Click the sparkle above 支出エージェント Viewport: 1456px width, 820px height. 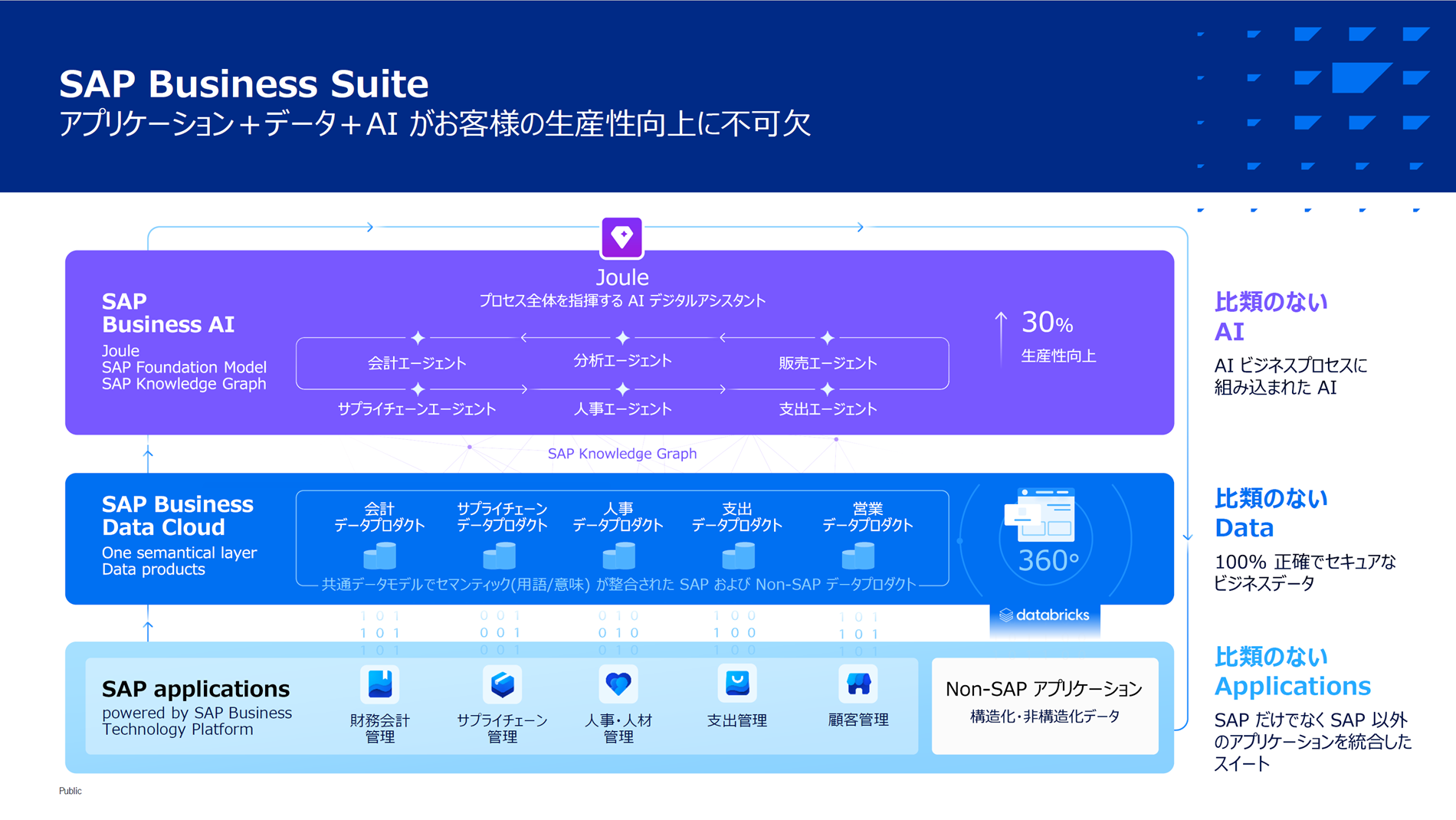(828, 389)
